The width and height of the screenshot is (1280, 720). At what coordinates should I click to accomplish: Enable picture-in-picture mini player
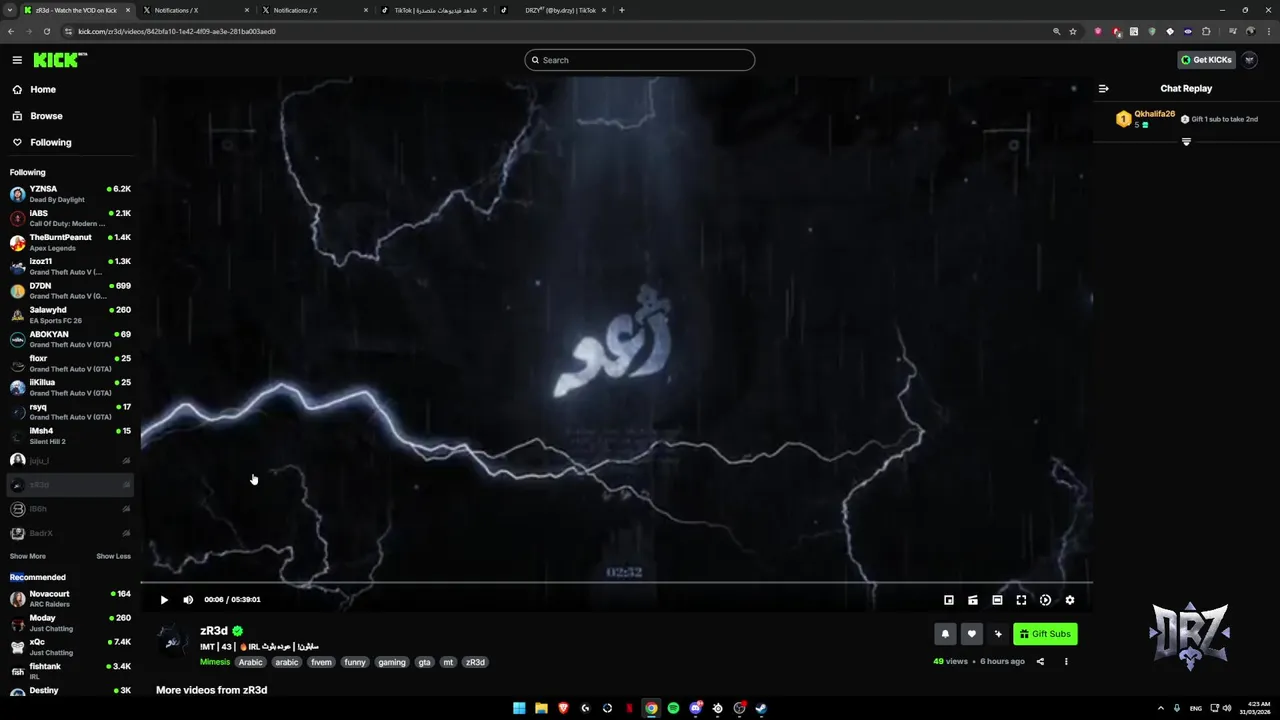click(949, 600)
